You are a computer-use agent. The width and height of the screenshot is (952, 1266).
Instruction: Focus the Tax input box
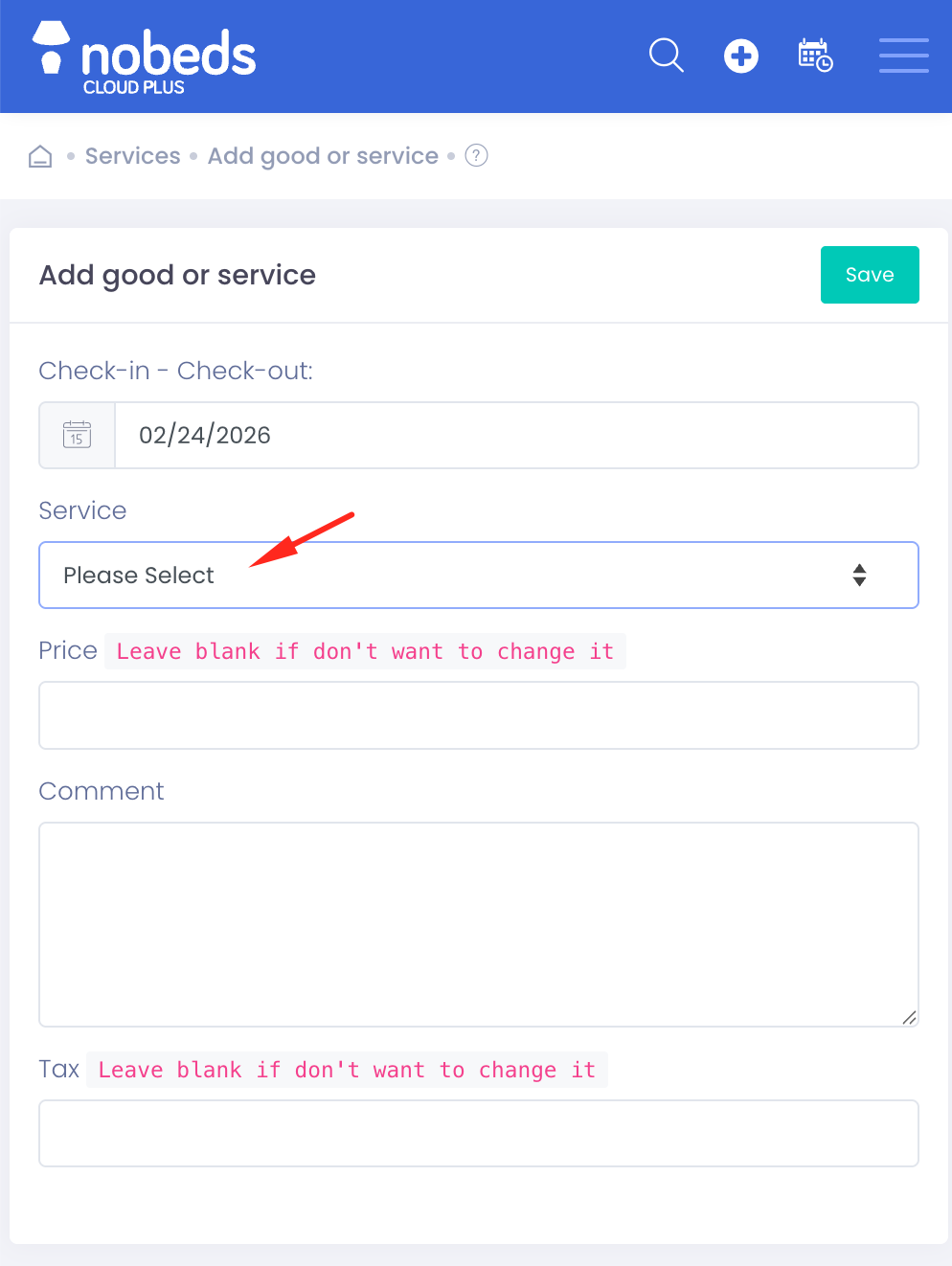tap(478, 1133)
